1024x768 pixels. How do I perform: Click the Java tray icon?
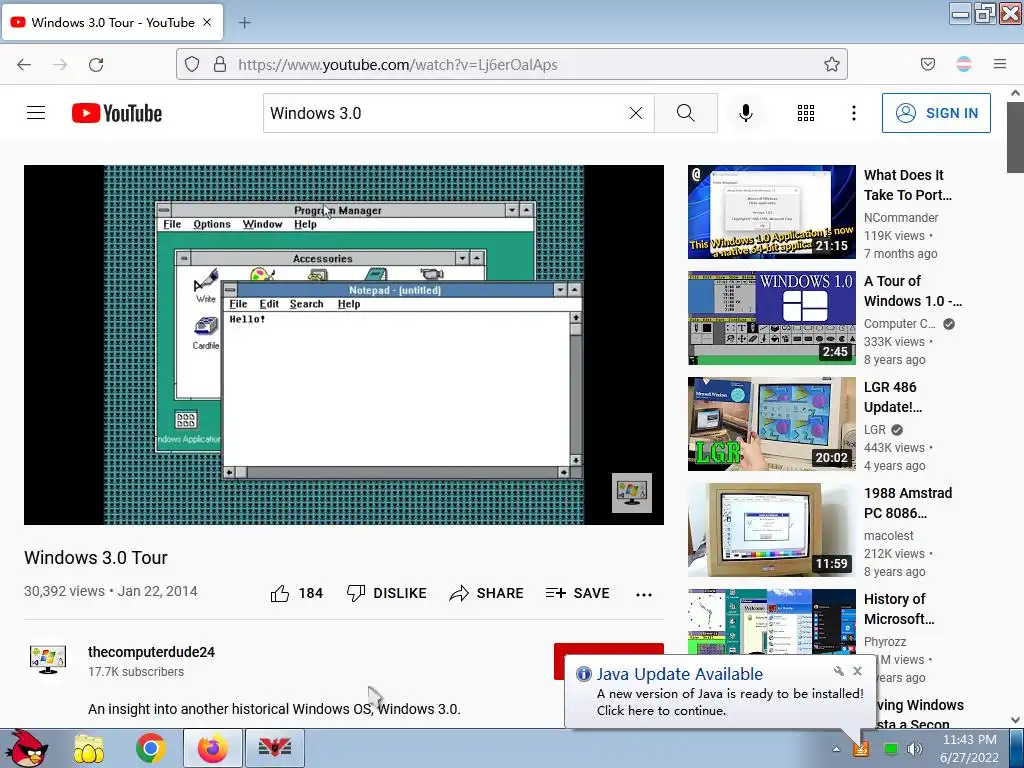(862, 748)
